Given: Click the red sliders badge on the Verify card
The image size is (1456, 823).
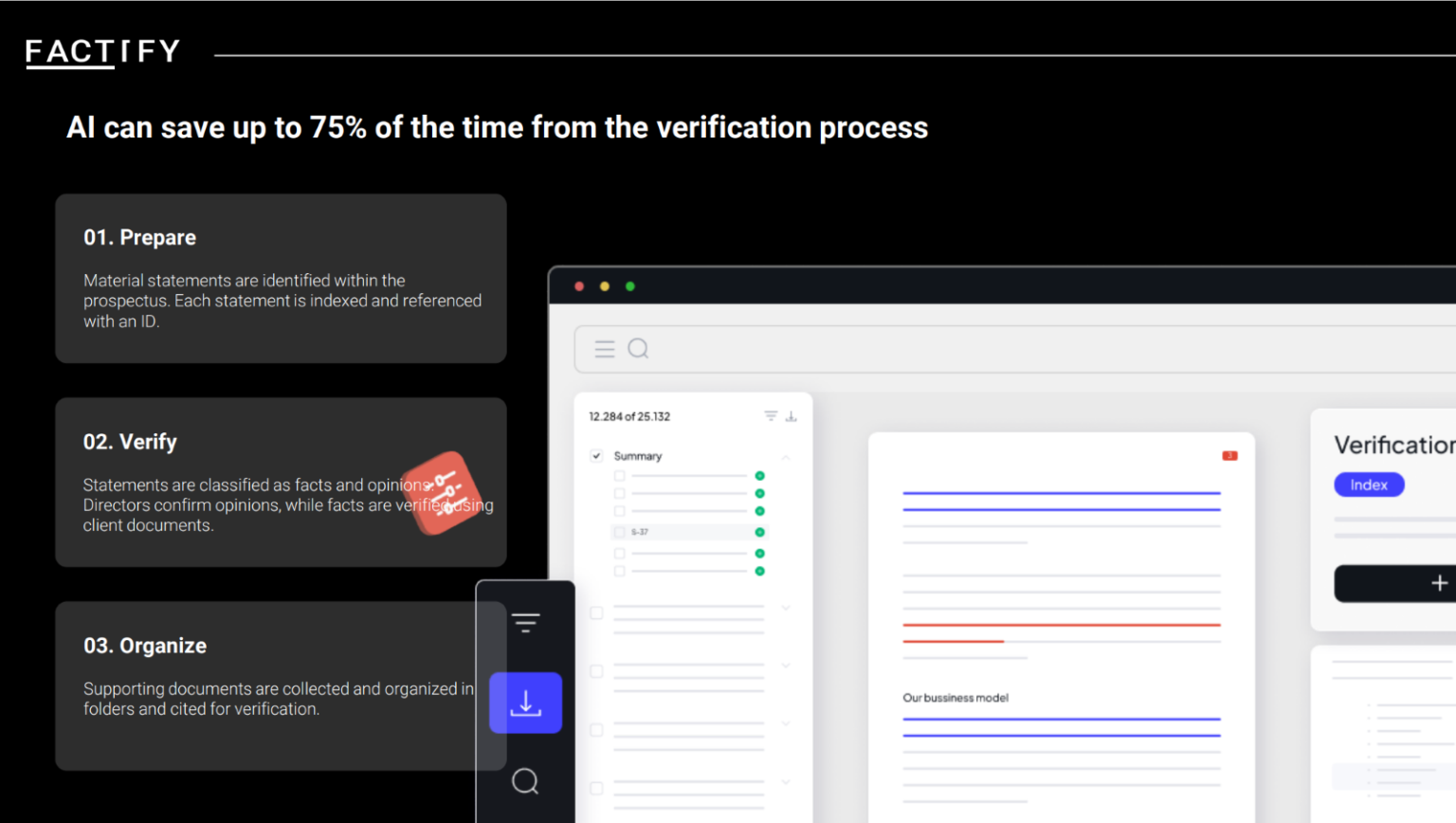Looking at the screenshot, I should [x=446, y=492].
